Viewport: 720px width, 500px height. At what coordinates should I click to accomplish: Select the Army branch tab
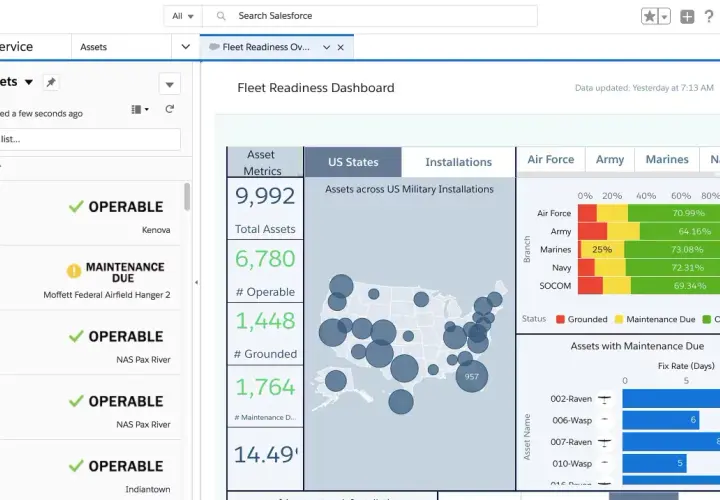pos(610,159)
